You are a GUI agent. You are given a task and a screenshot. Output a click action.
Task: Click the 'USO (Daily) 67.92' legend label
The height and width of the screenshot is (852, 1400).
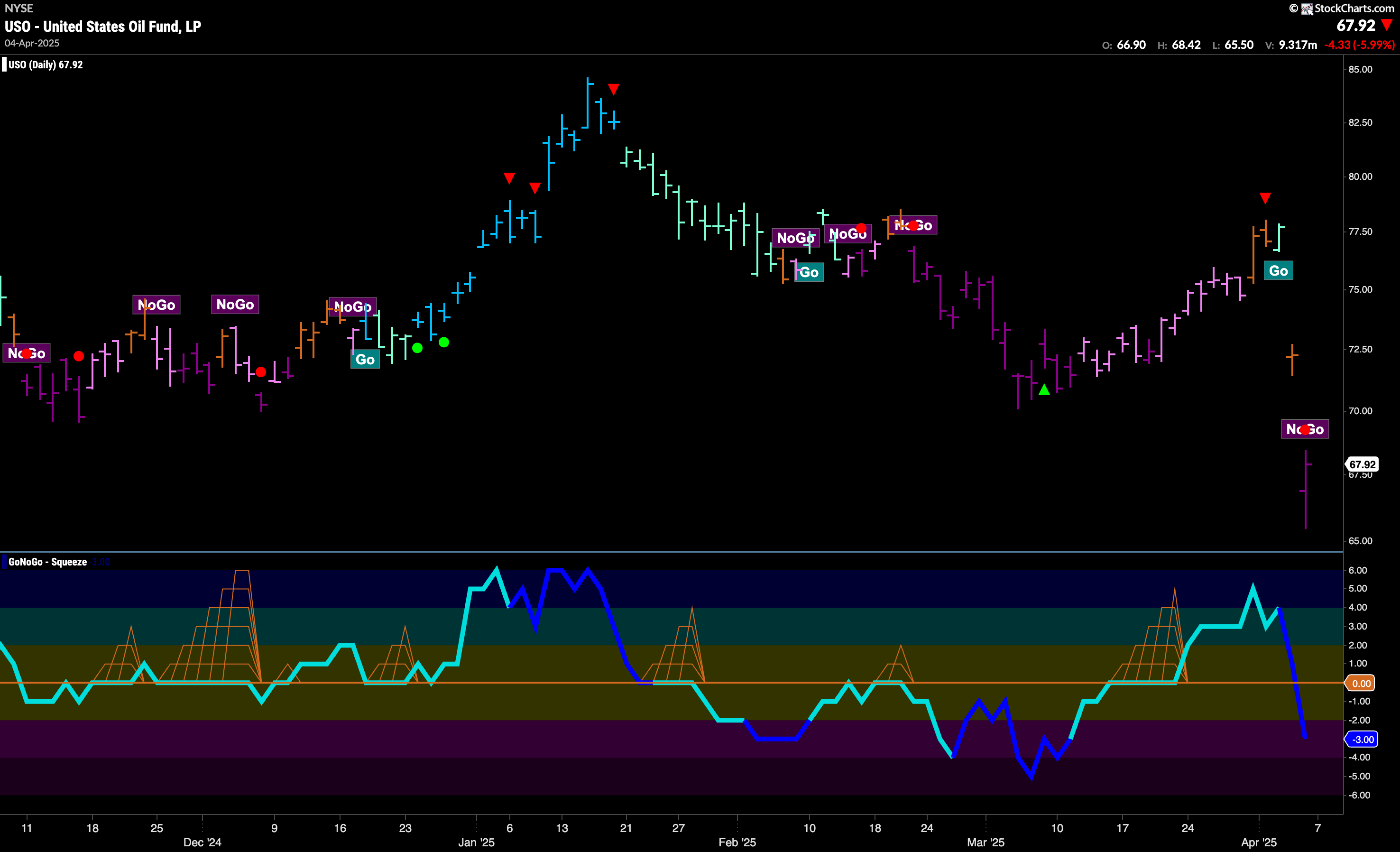46,65
